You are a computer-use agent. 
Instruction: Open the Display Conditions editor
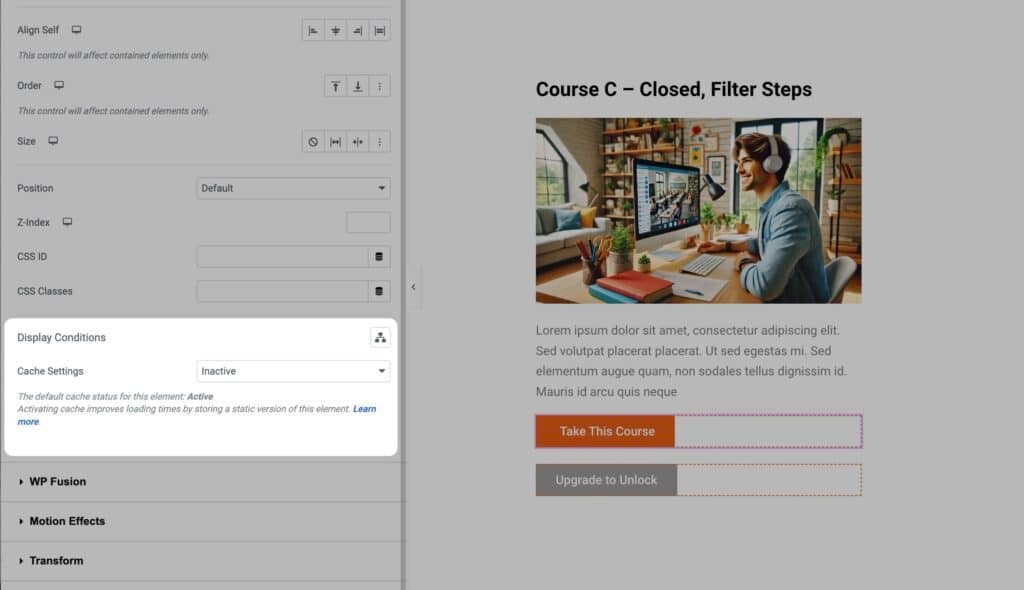pyautogui.click(x=380, y=338)
